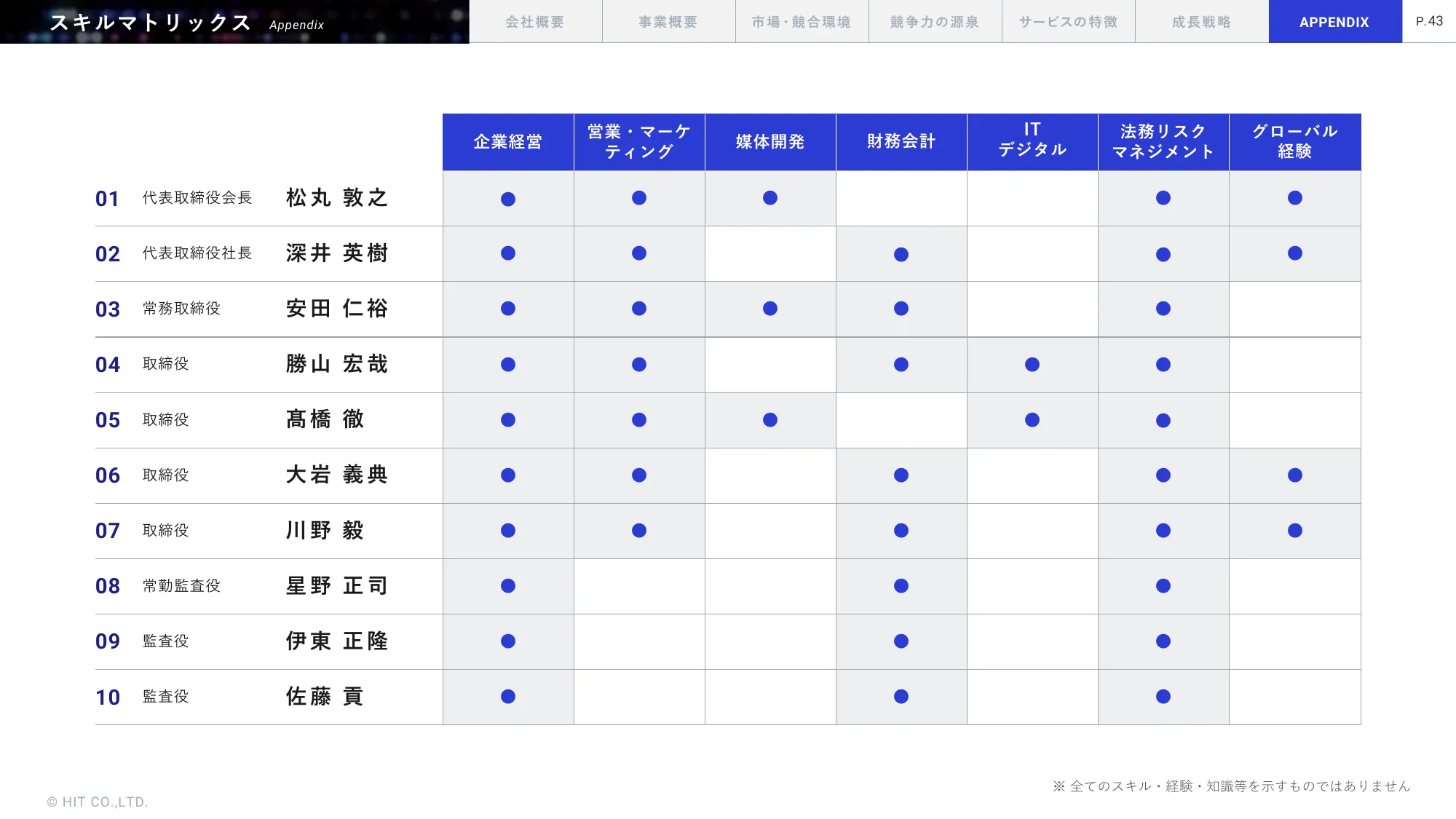1456x819 pixels.
Task: Open the 市場・競合環境 section
Action: [x=802, y=21]
